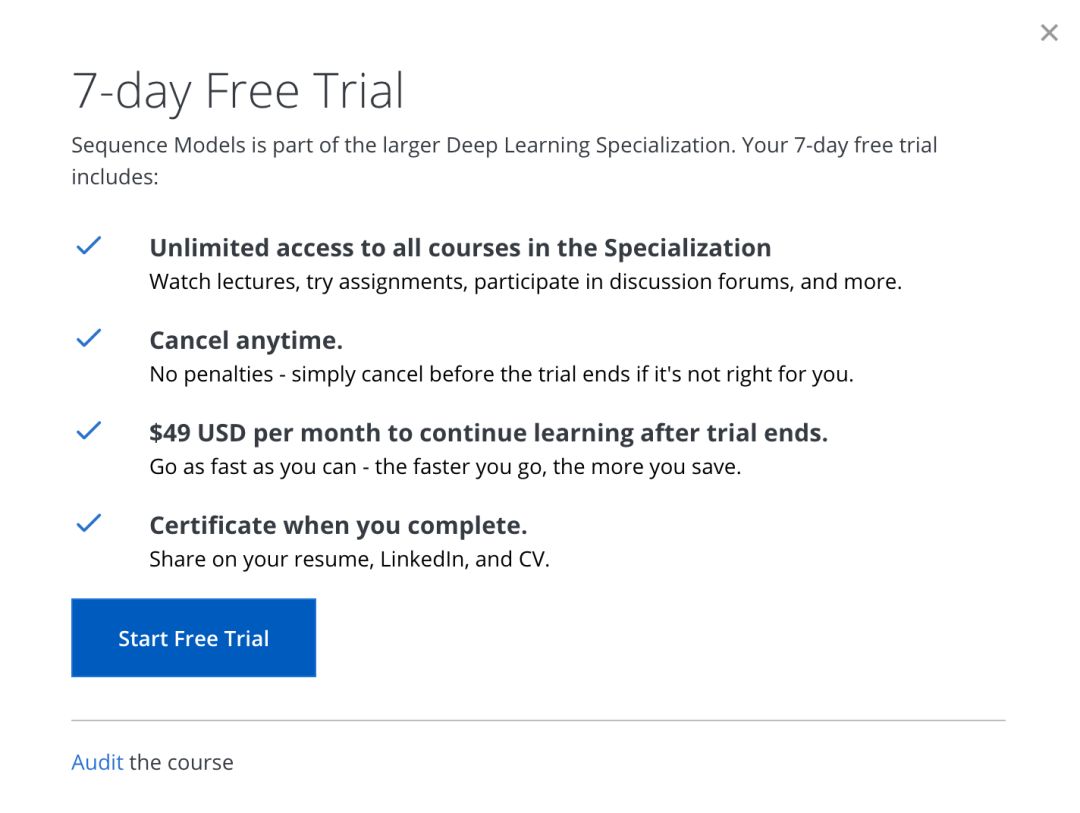Click the 7-day Free Trial heading
The height and width of the screenshot is (813, 1080).
[x=238, y=92]
